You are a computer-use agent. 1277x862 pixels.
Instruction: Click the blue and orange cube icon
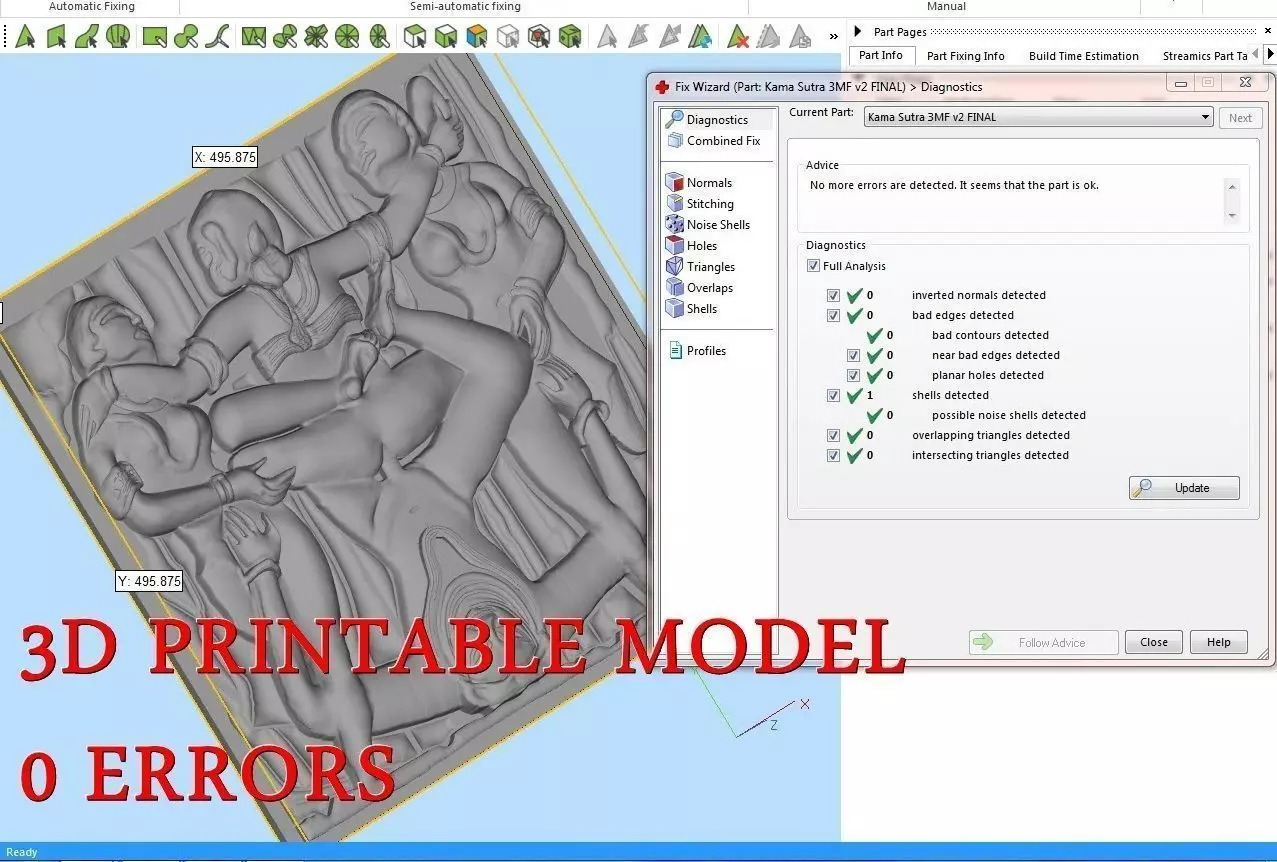[x=477, y=38]
